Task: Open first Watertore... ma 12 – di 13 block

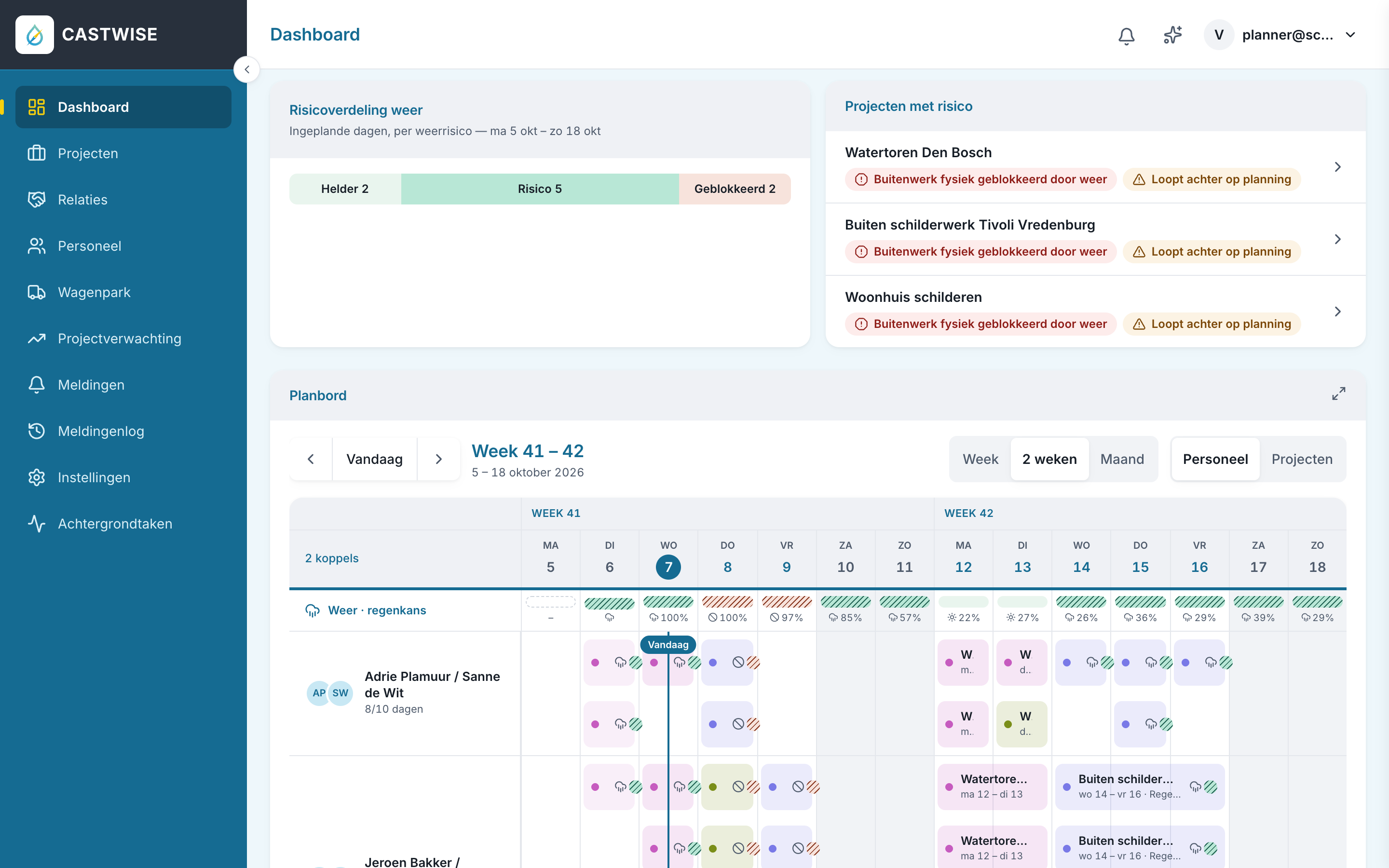Action: point(992,787)
